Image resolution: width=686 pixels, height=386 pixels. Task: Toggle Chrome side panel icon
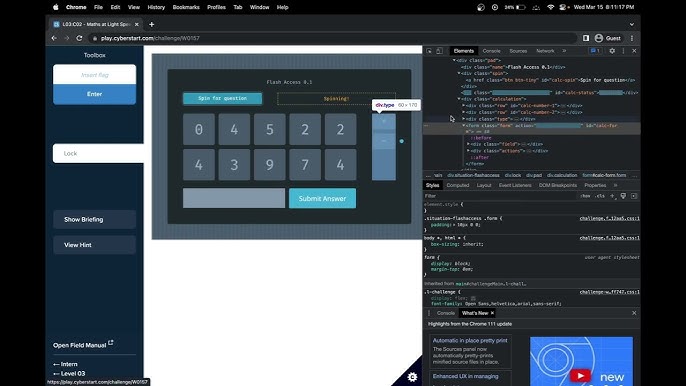(586, 38)
